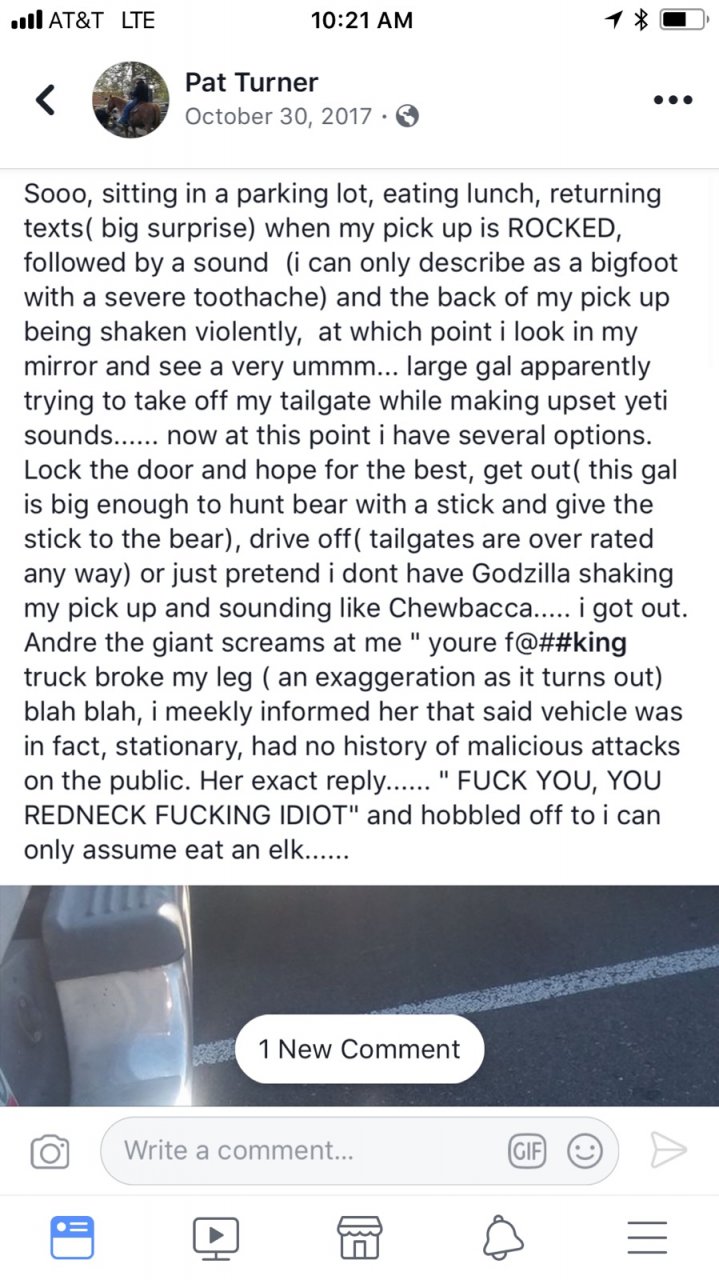This screenshot has height=1280, width=719.
Task: Tap the October 30, 2017 post date
Action: [279, 116]
